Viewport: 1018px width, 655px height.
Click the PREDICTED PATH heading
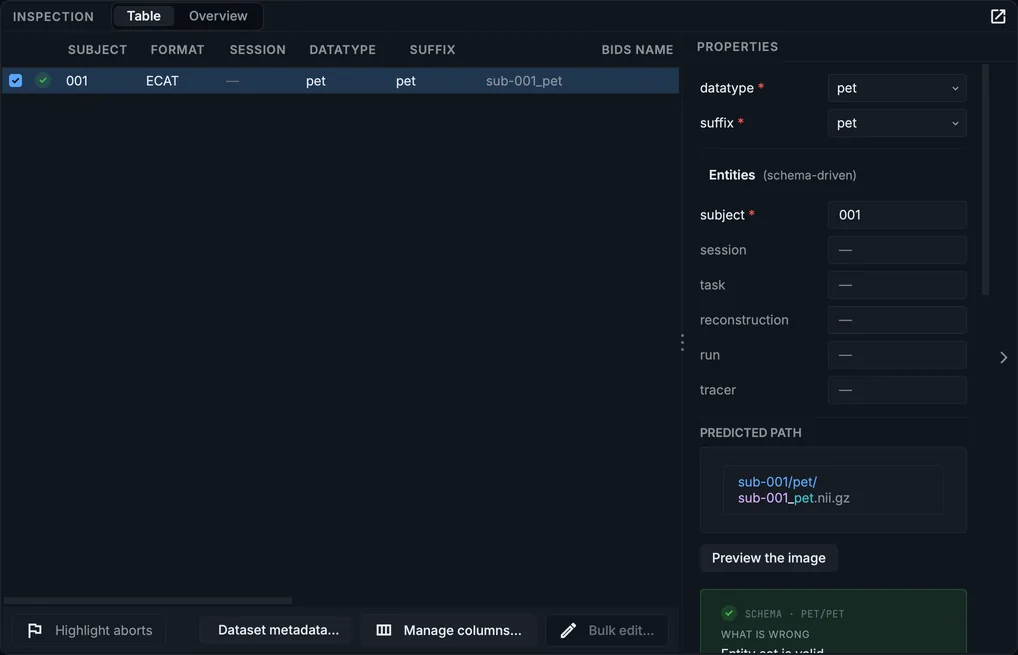click(x=751, y=433)
